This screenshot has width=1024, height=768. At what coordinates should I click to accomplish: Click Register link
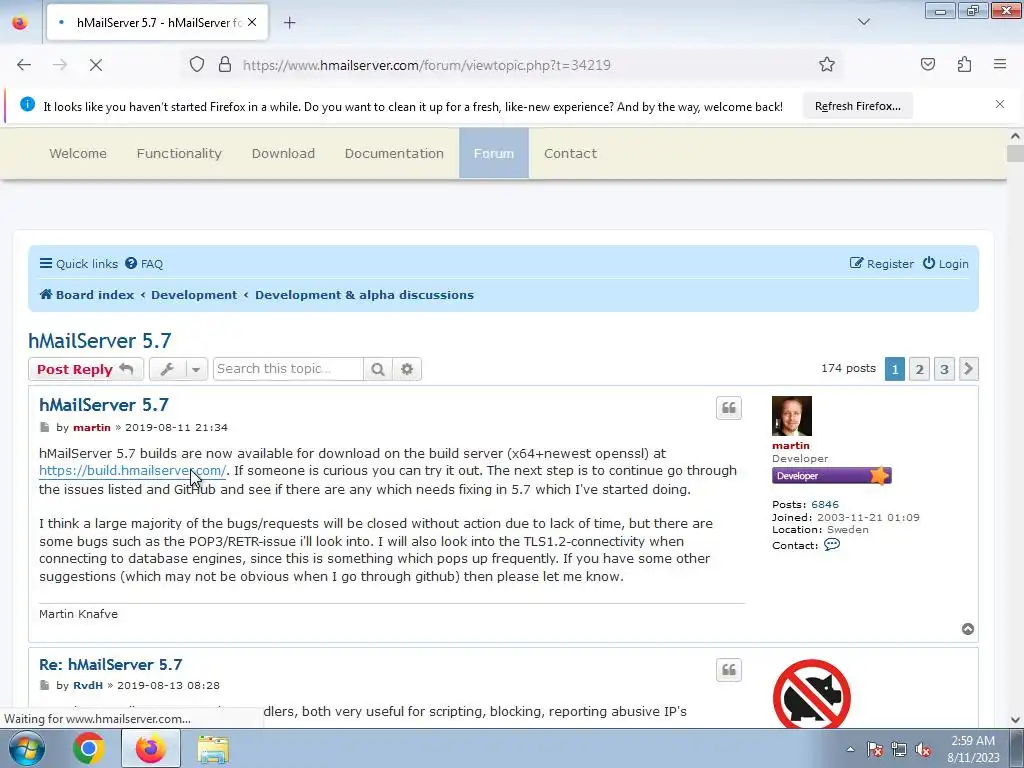point(881,264)
